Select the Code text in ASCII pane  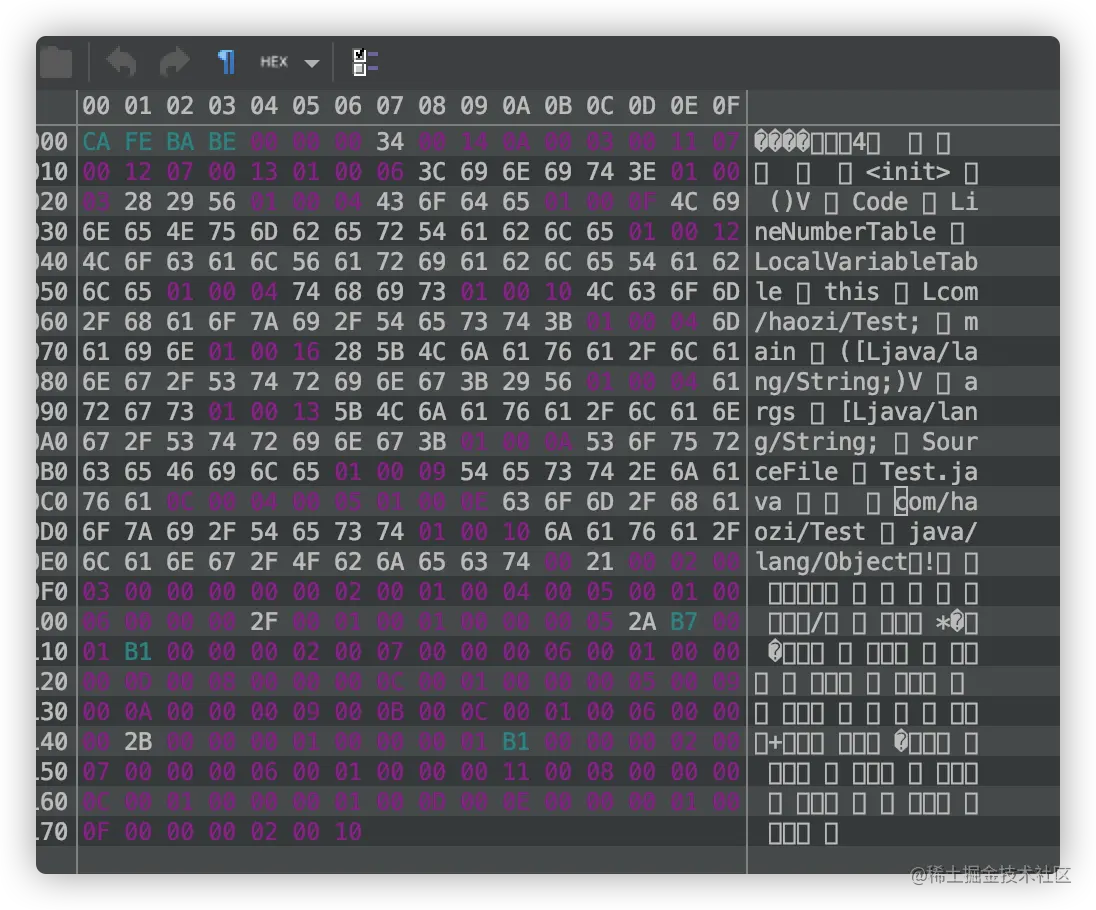pyautogui.click(x=879, y=202)
